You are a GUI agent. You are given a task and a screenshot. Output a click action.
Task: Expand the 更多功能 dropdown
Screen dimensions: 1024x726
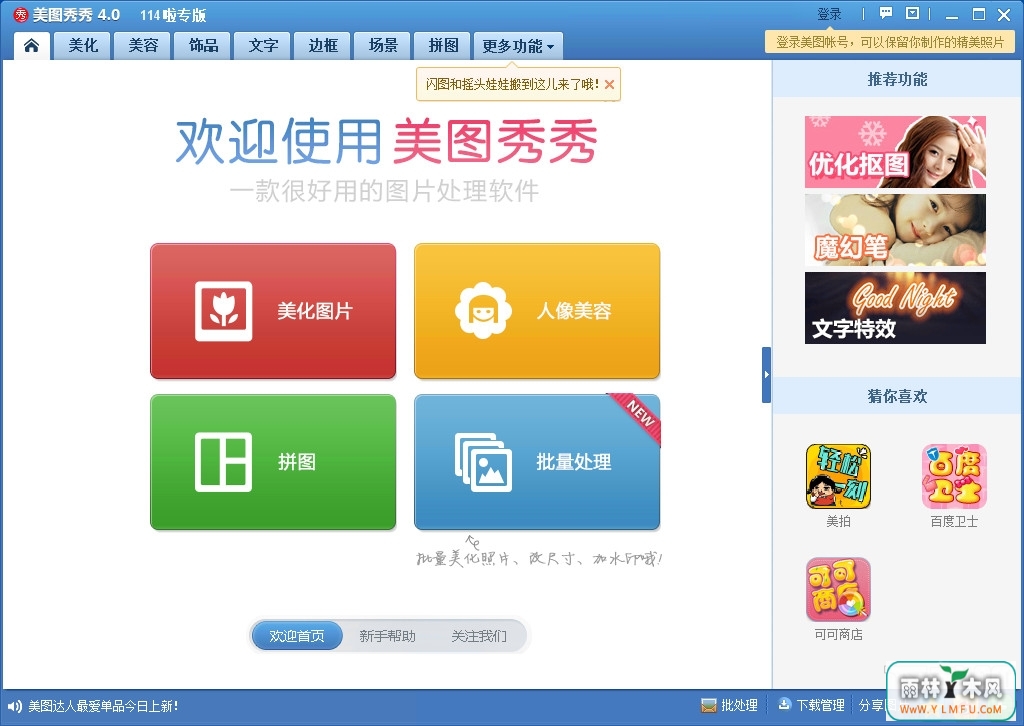point(518,46)
